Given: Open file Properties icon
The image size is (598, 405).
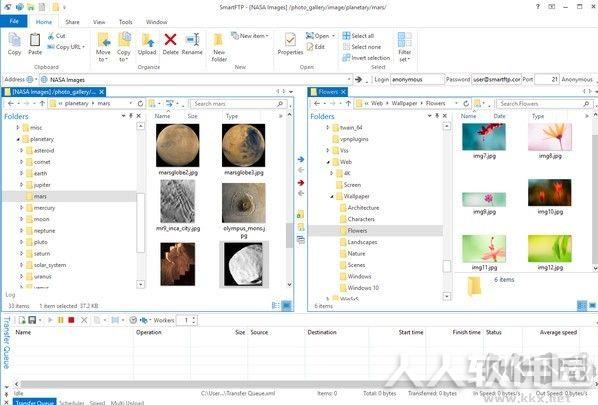Looking at the screenshot, I should tap(290, 40).
